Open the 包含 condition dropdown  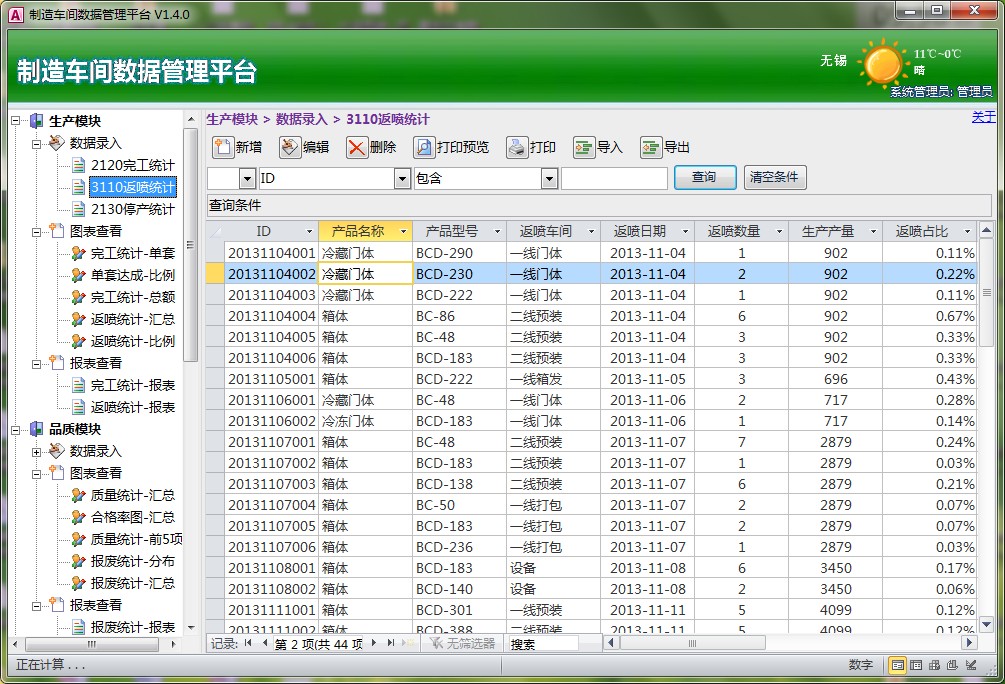tap(549, 178)
